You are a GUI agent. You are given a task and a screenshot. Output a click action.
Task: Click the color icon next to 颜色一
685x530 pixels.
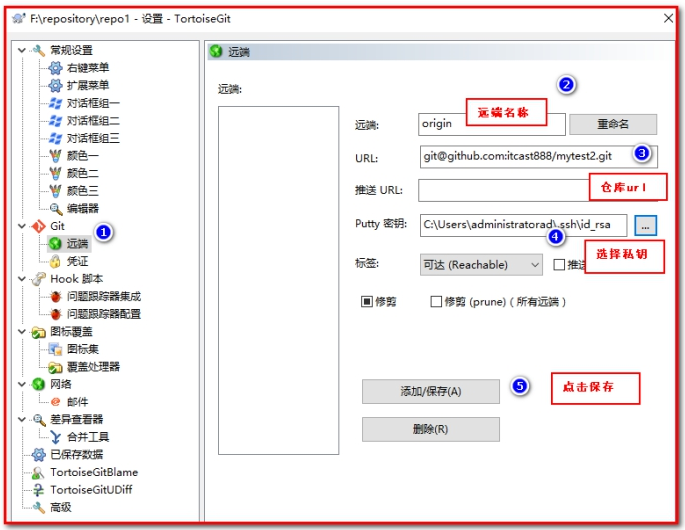[x=55, y=156]
